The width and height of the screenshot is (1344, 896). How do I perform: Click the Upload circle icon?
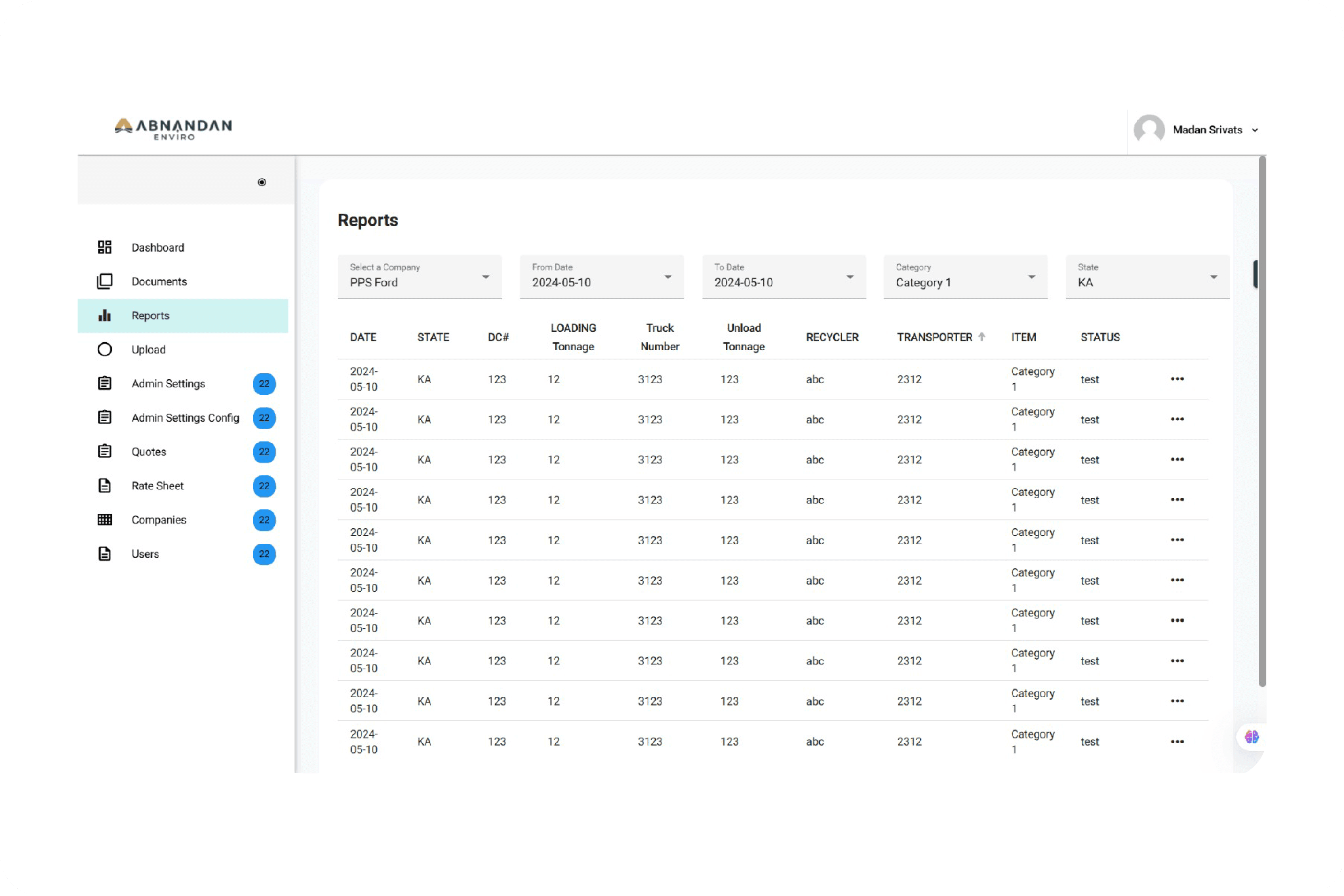point(105,349)
